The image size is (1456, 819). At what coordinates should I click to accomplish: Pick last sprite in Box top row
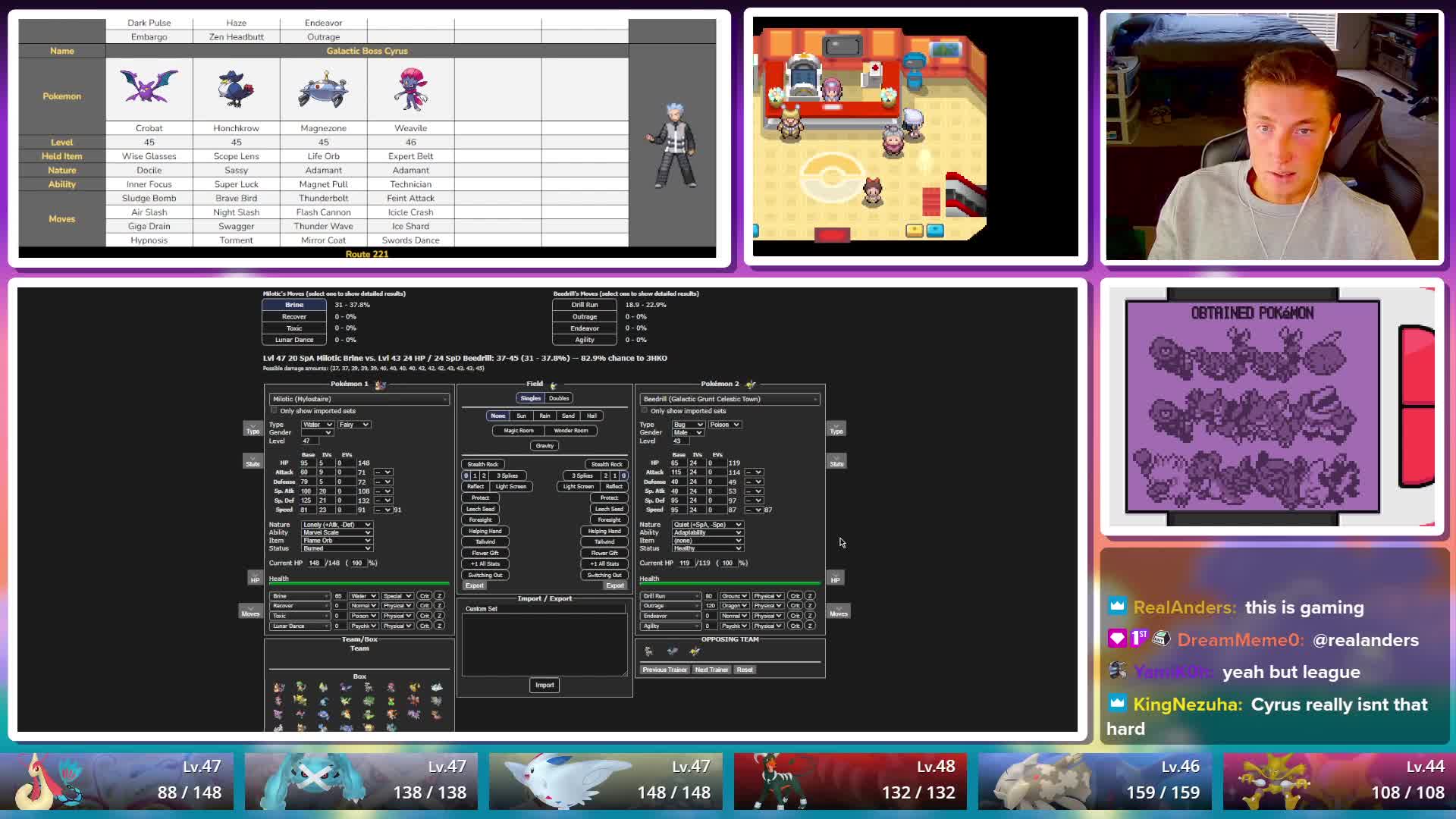coord(437,687)
